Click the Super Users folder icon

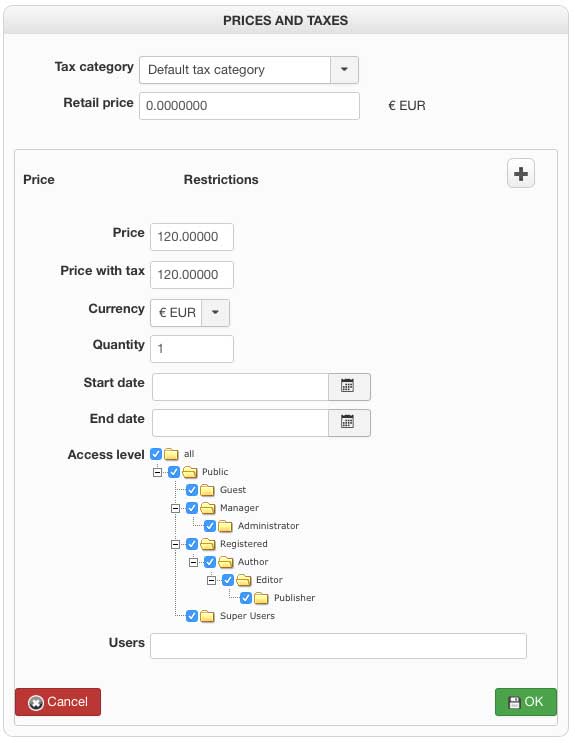(x=207, y=616)
